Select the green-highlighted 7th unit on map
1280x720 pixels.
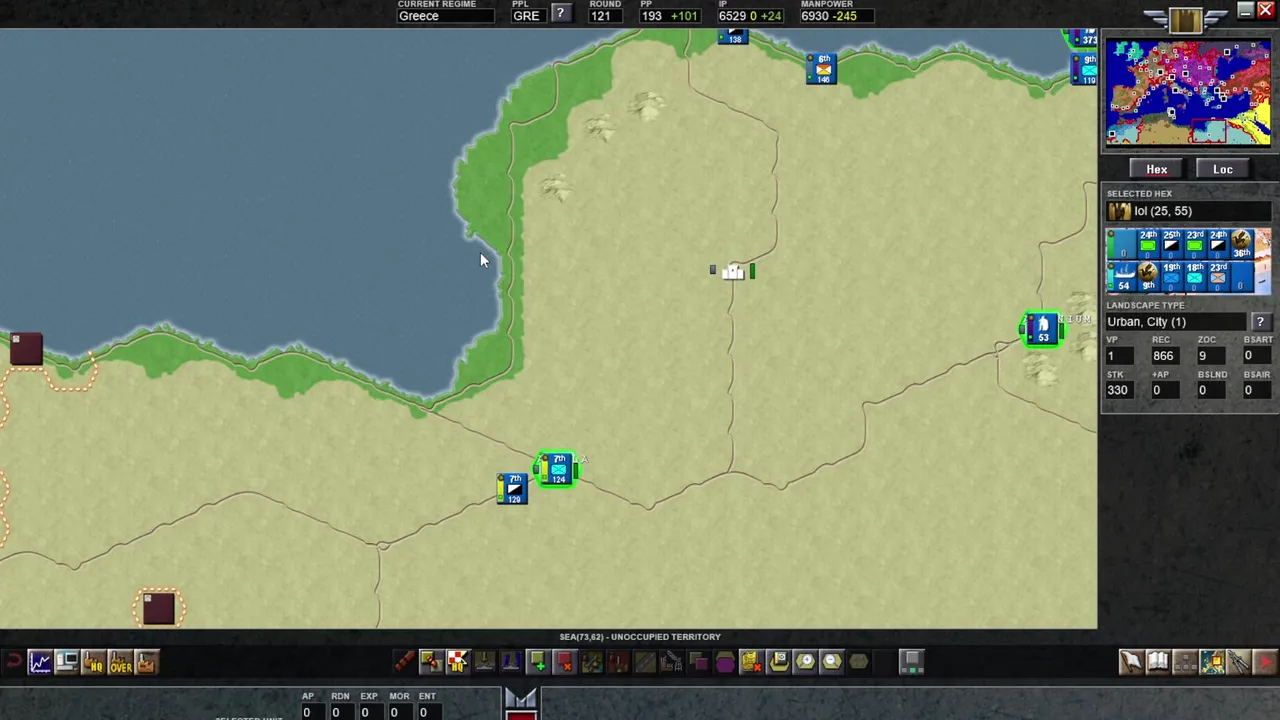point(558,469)
